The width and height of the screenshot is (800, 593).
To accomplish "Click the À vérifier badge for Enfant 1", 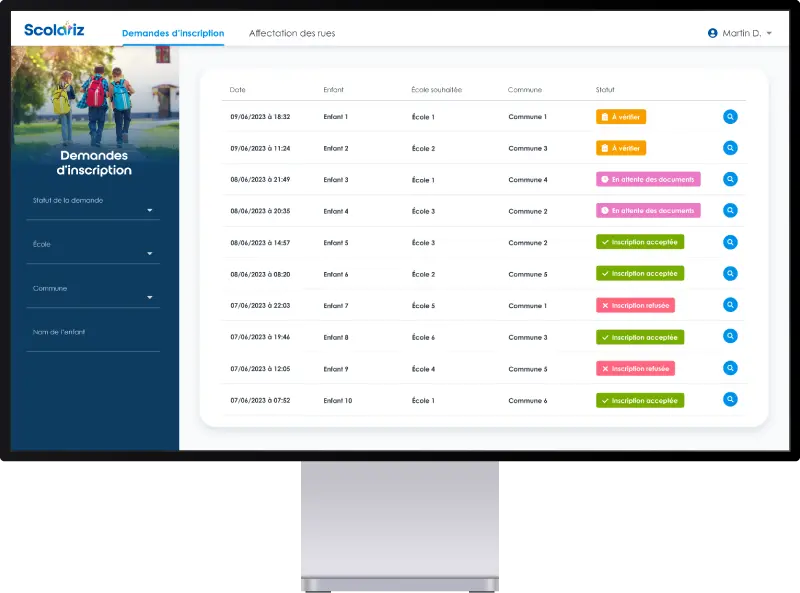I will pos(621,117).
